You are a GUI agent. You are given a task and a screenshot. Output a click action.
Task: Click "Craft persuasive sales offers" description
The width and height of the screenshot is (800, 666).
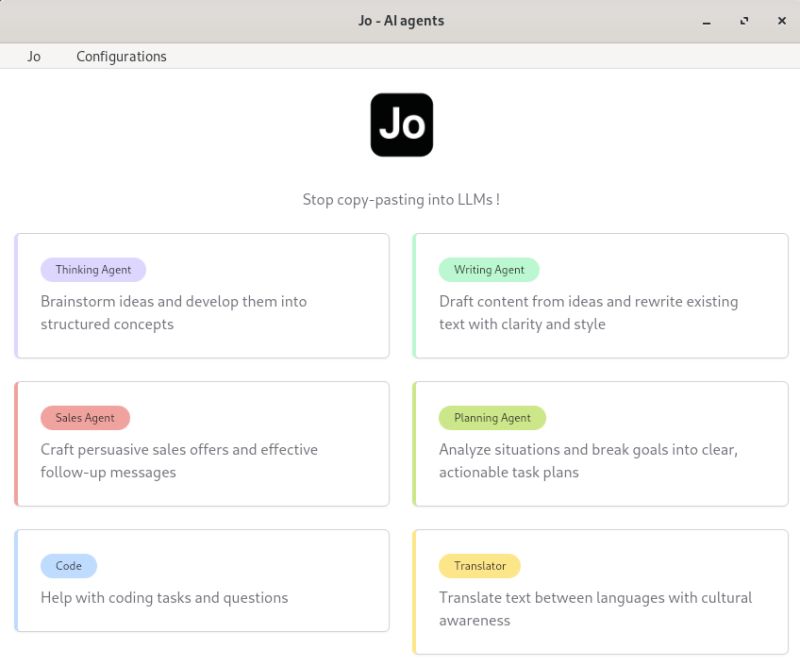point(179,460)
